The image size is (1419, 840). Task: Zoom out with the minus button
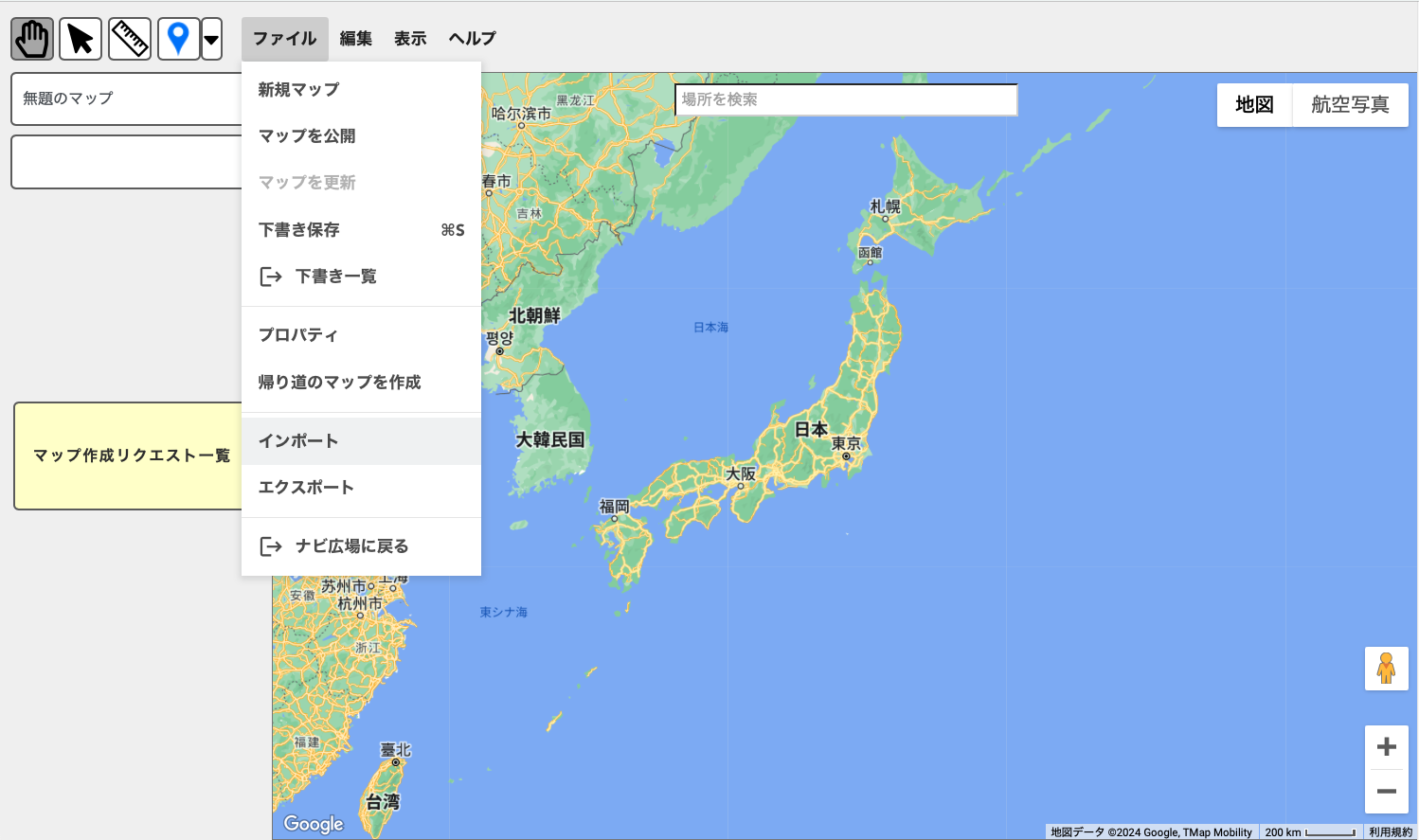pos(1386,791)
